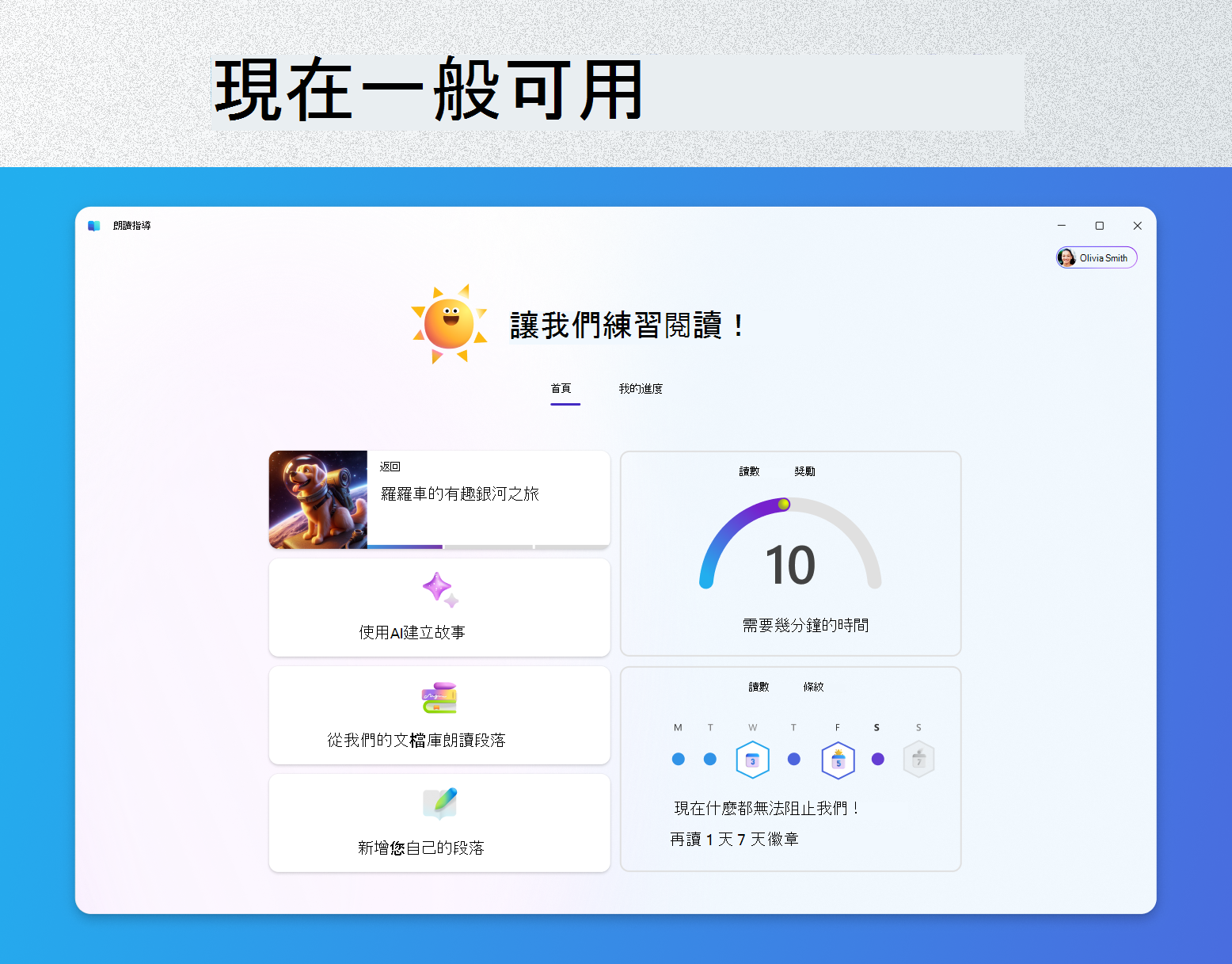Click the bold S Saturday label
Screen dimensions: 1232x964
(x=876, y=727)
